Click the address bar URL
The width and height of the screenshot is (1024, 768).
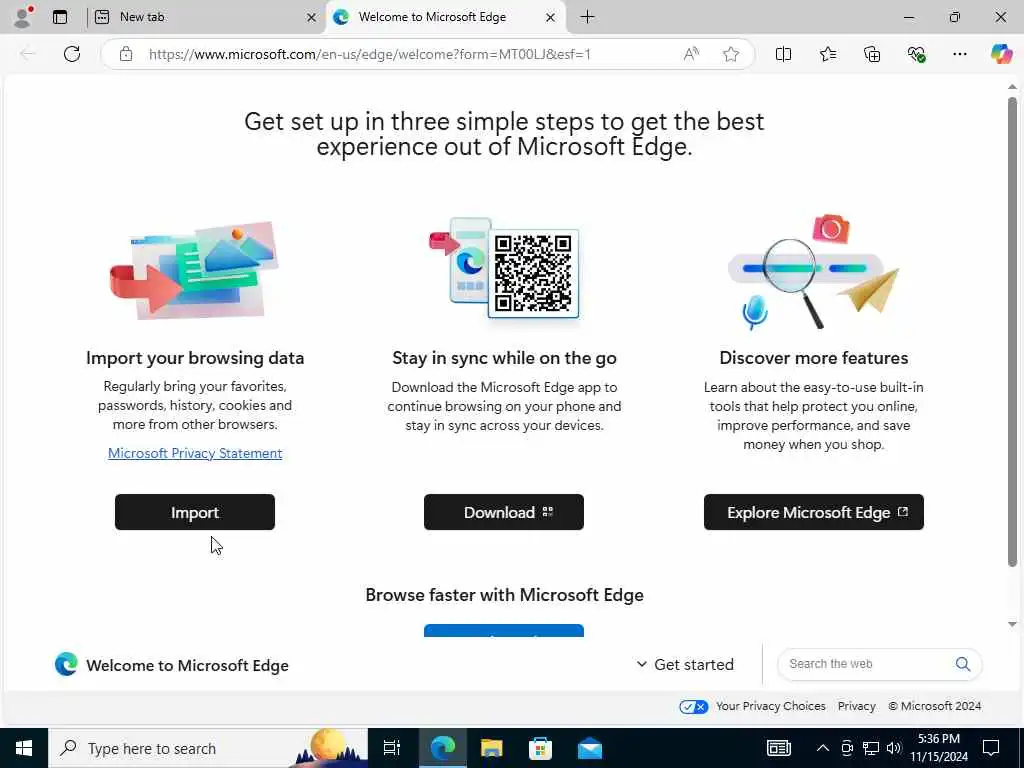(370, 54)
